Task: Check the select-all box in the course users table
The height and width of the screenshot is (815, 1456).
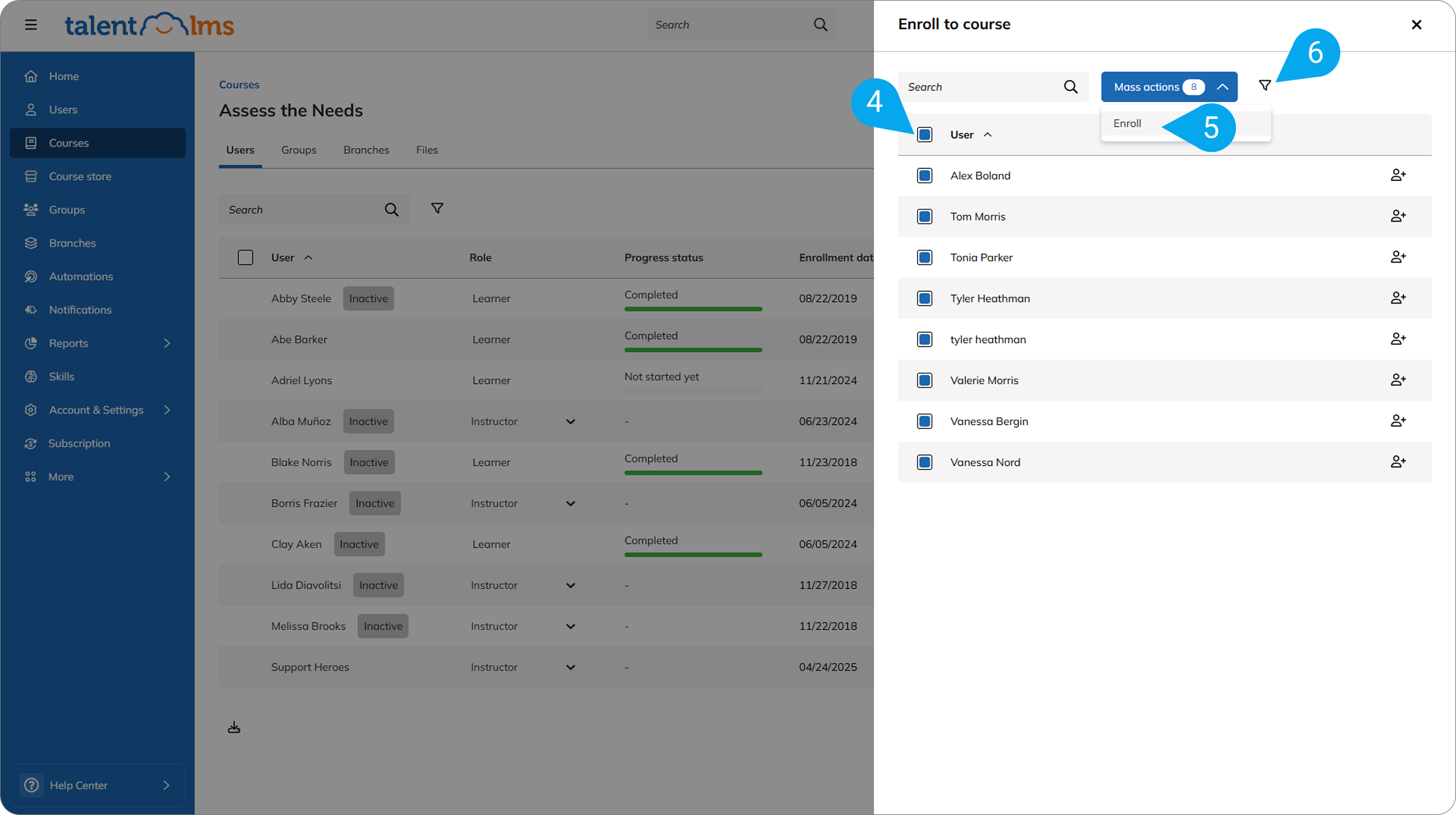Action: coord(245,258)
